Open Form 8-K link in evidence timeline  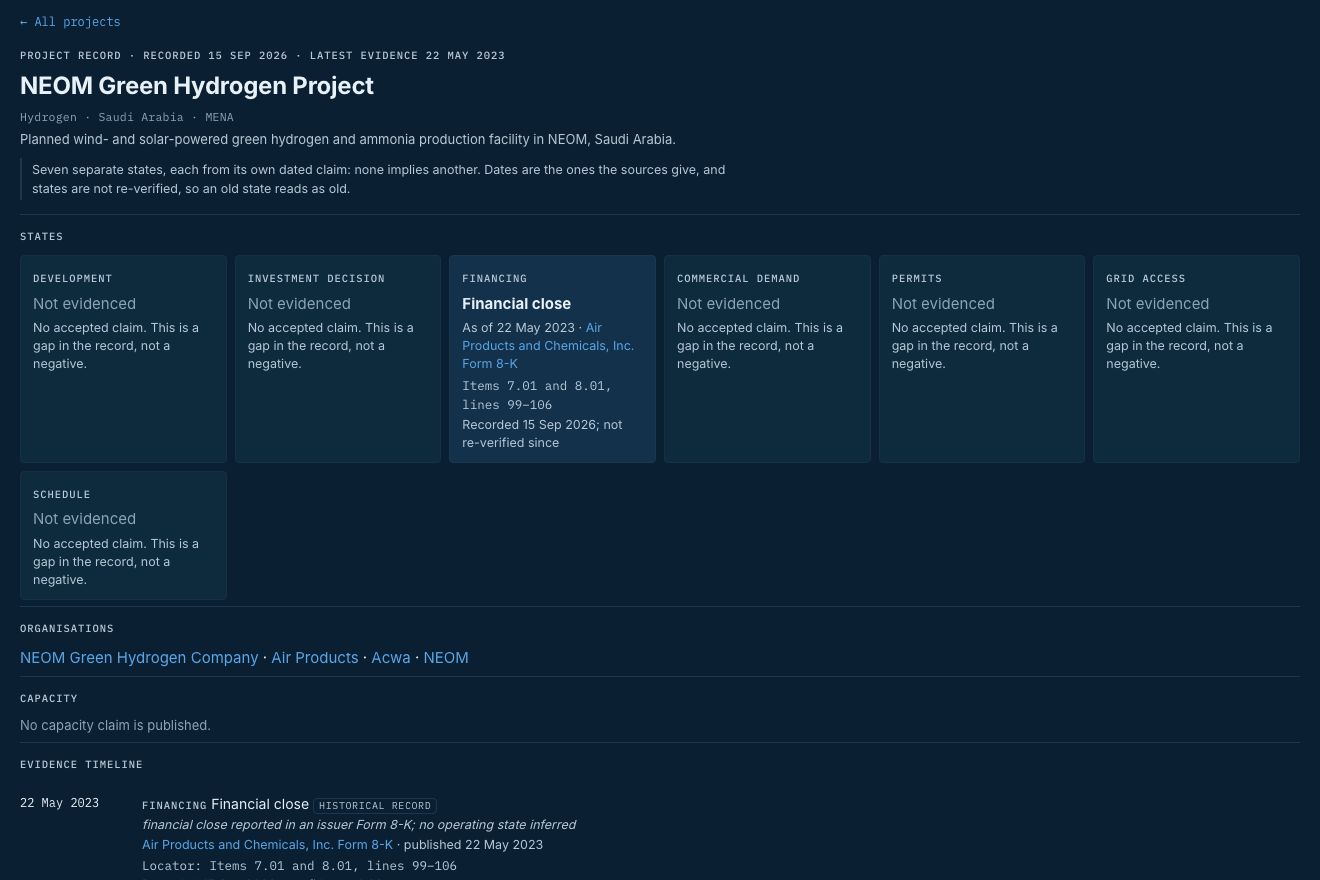pos(267,845)
